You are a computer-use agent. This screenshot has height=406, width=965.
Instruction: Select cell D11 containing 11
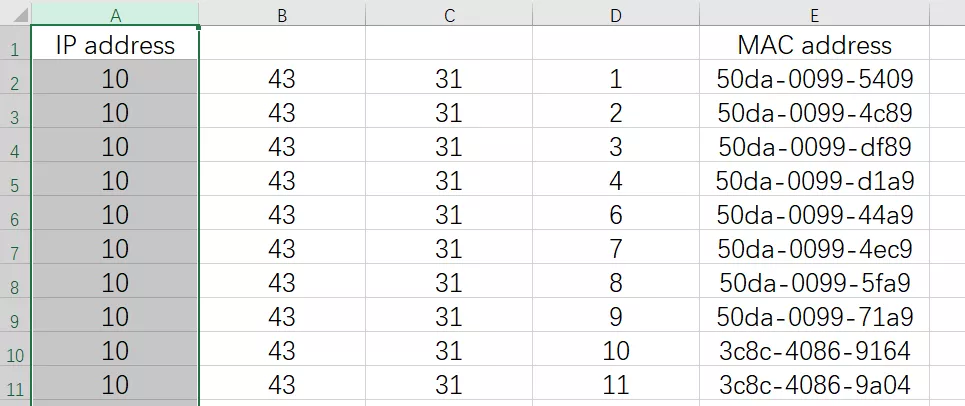pos(615,385)
